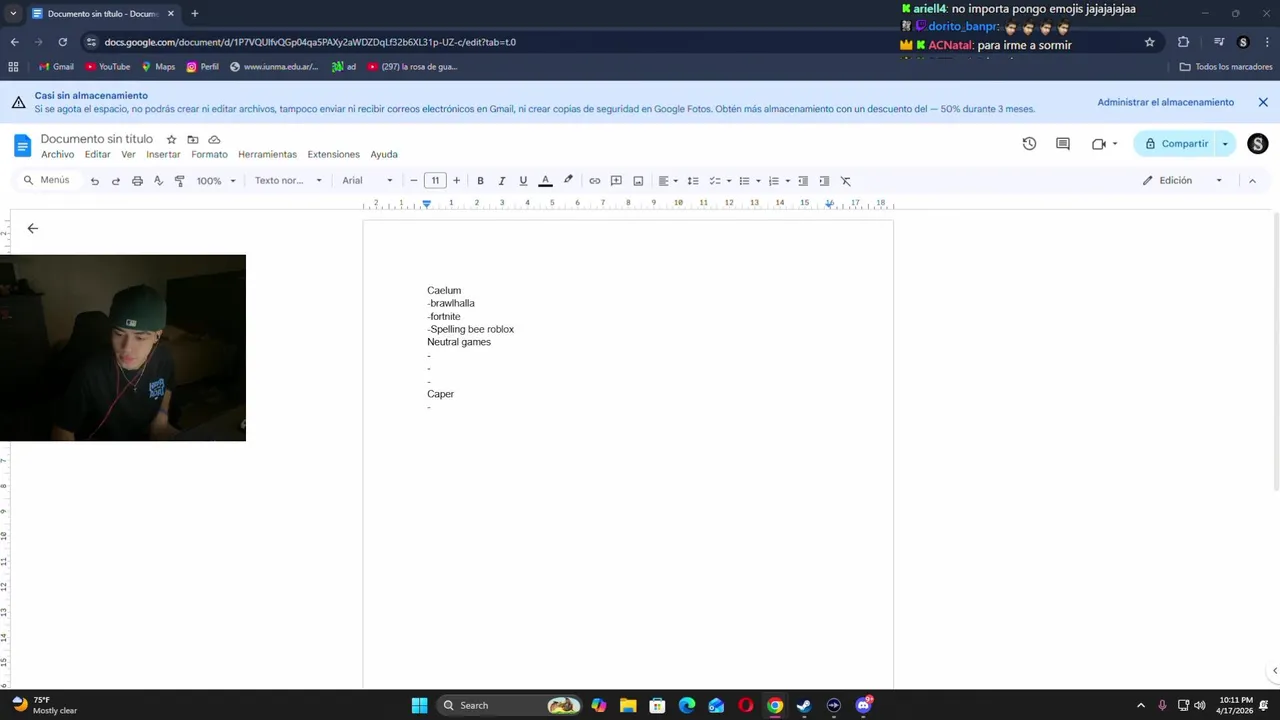Dismiss the storage warning banner

[x=1263, y=102]
